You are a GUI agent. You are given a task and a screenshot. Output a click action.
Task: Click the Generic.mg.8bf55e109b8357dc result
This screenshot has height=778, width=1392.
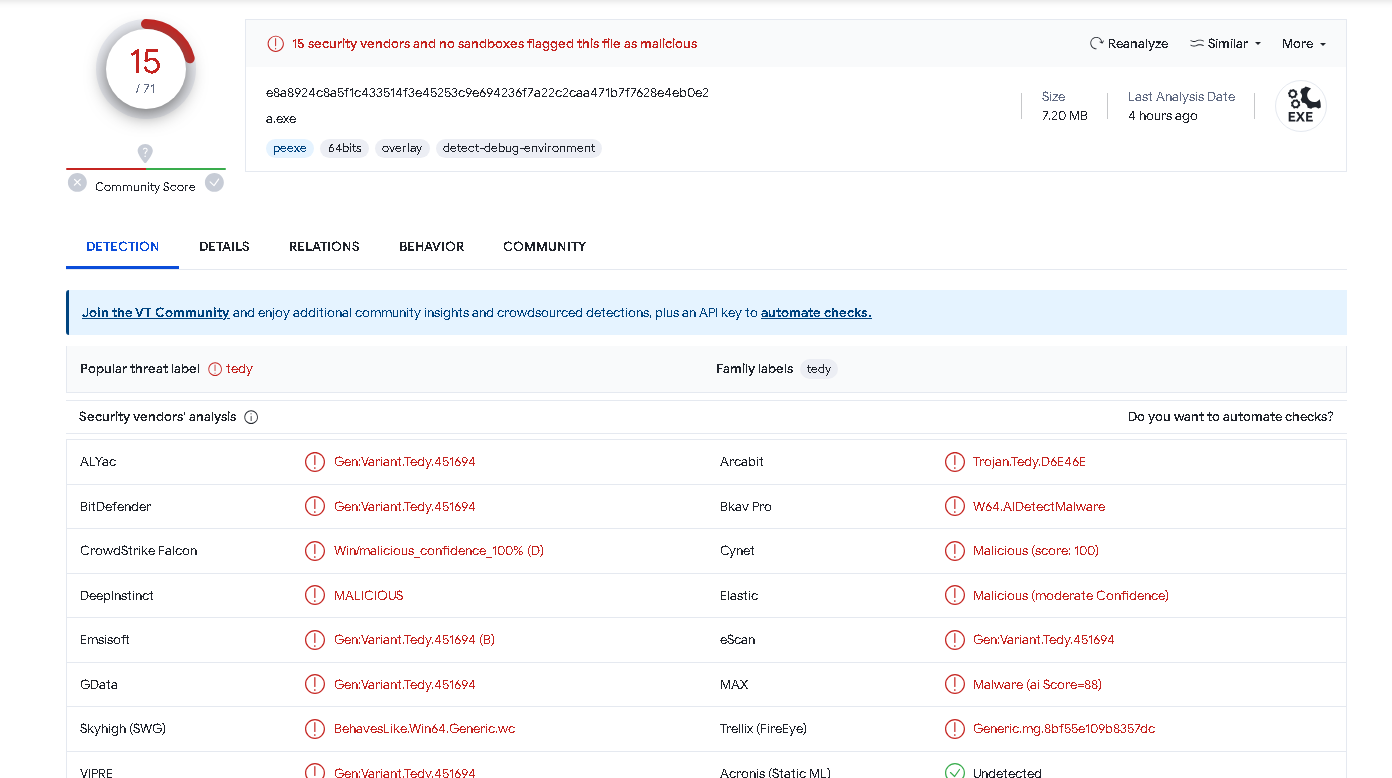1064,729
